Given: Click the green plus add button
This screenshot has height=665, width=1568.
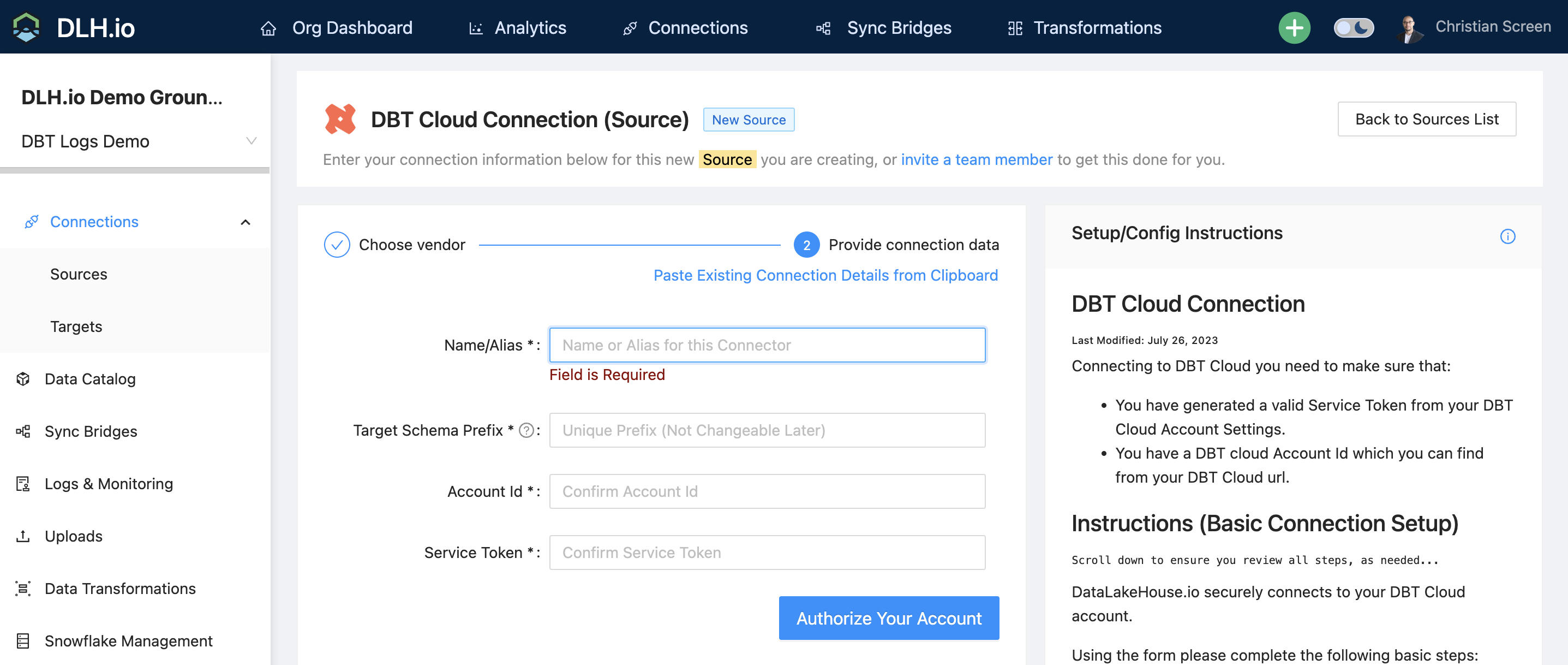Looking at the screenshot, I should [x=1294, y=27].
